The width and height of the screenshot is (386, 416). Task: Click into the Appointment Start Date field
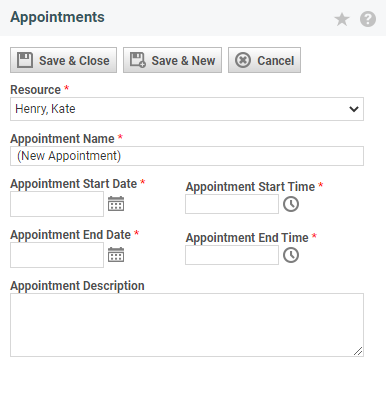[57, 204]
